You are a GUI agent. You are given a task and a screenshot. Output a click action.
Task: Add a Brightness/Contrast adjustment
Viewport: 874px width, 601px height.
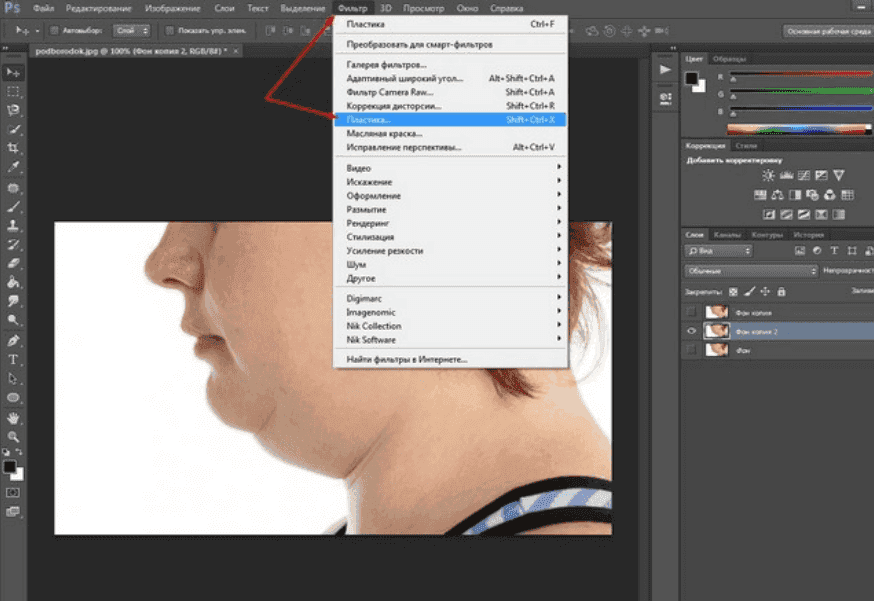pyautogui.click(x=768, y=176)
